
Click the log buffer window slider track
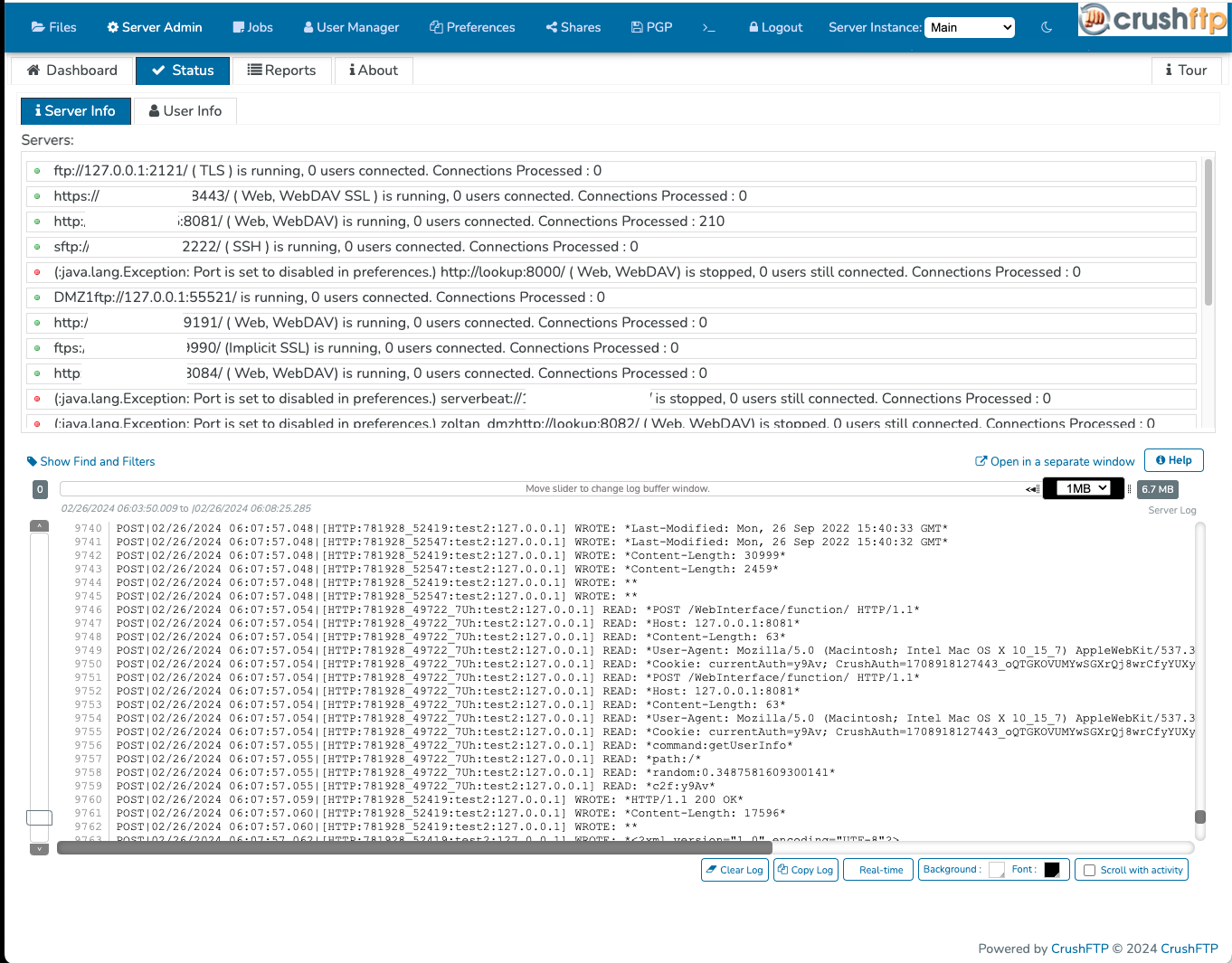pyautogui.click(x=543, y=489)
